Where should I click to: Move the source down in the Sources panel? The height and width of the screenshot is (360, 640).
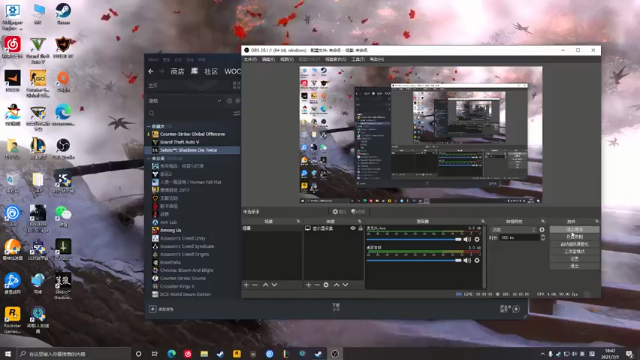click(x=345, y=284)
